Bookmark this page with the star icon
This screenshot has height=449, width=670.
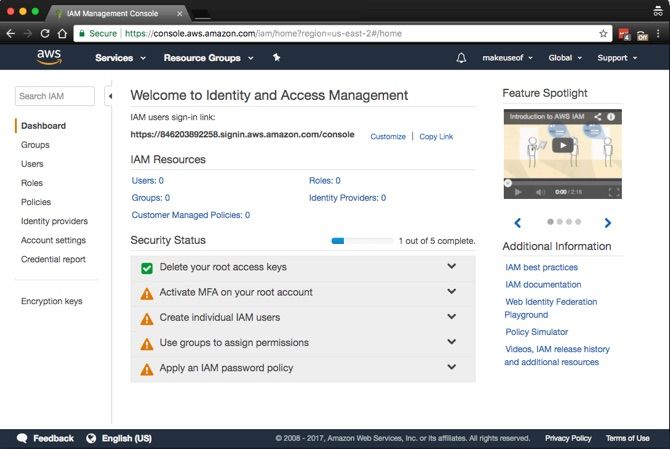pyautogui.click(x=603, y=33)
